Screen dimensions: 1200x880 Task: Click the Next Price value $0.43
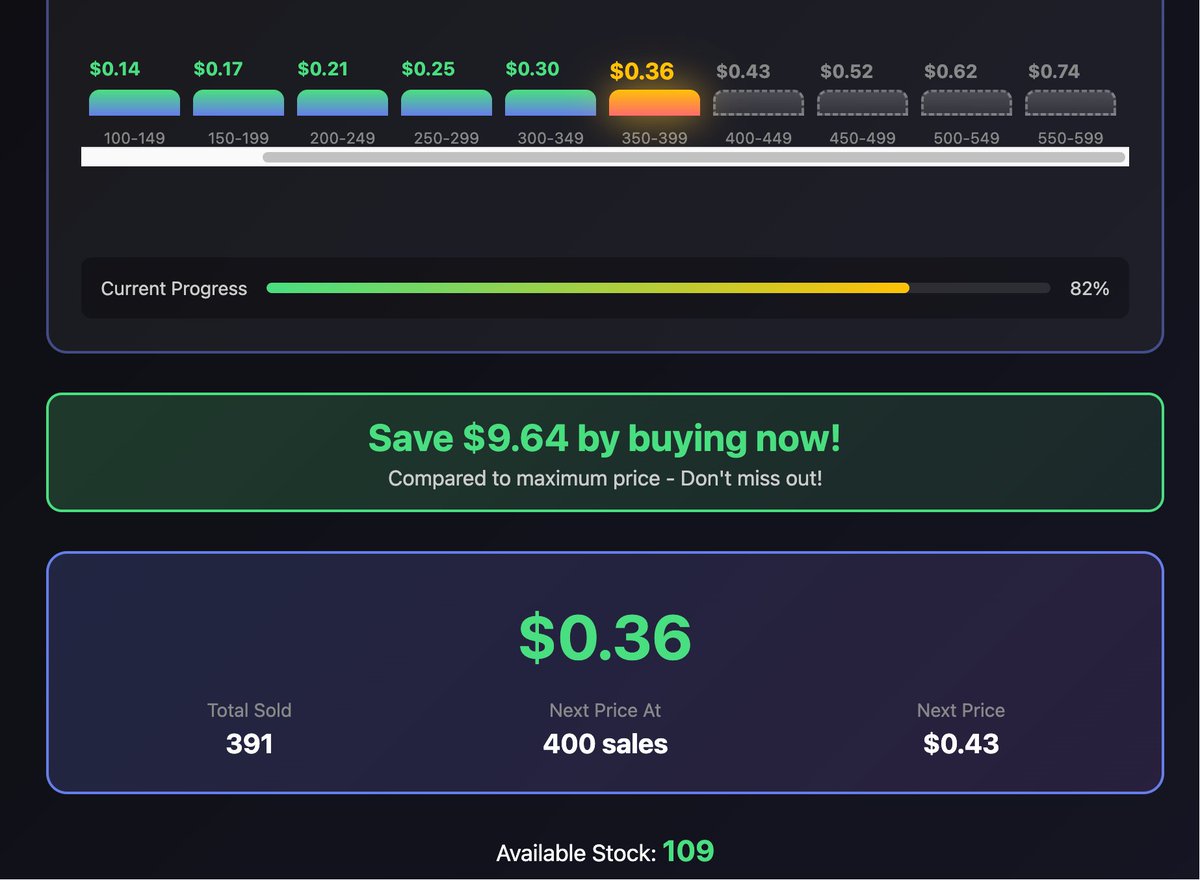tap(961, 744)
